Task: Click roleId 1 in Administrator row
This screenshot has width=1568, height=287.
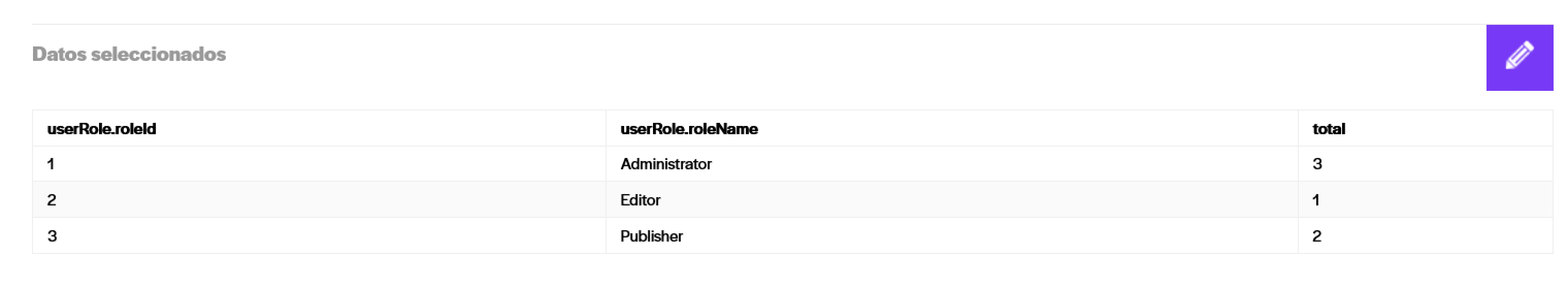Action: (51, 164)
